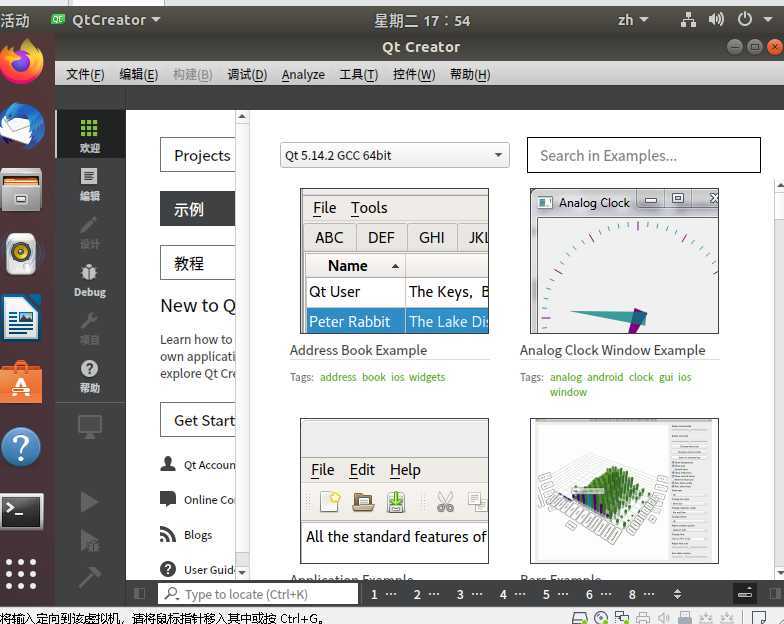Screen dimensions: 784x624
Task: Open the 文件(F) menu
Action: click(85, 74)
